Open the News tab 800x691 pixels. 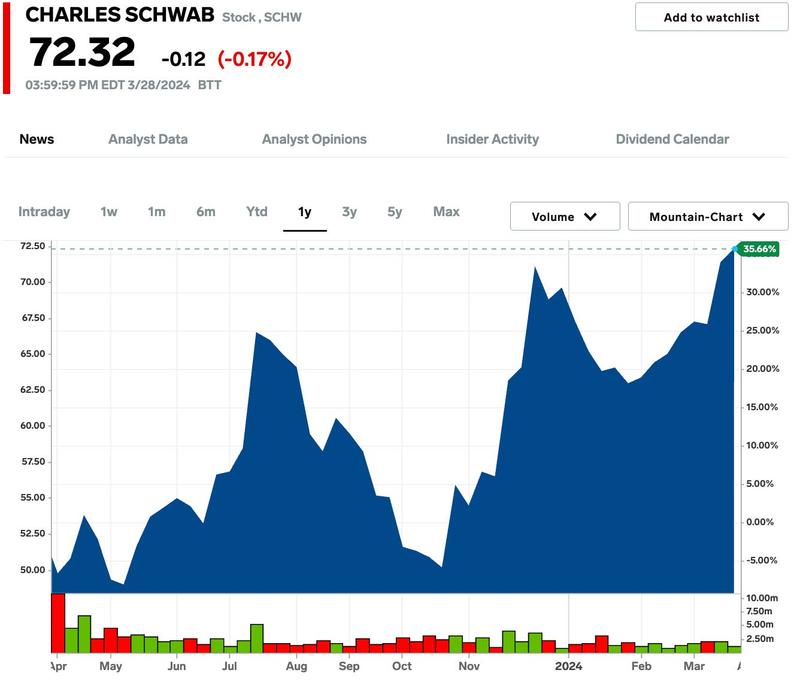37,139
